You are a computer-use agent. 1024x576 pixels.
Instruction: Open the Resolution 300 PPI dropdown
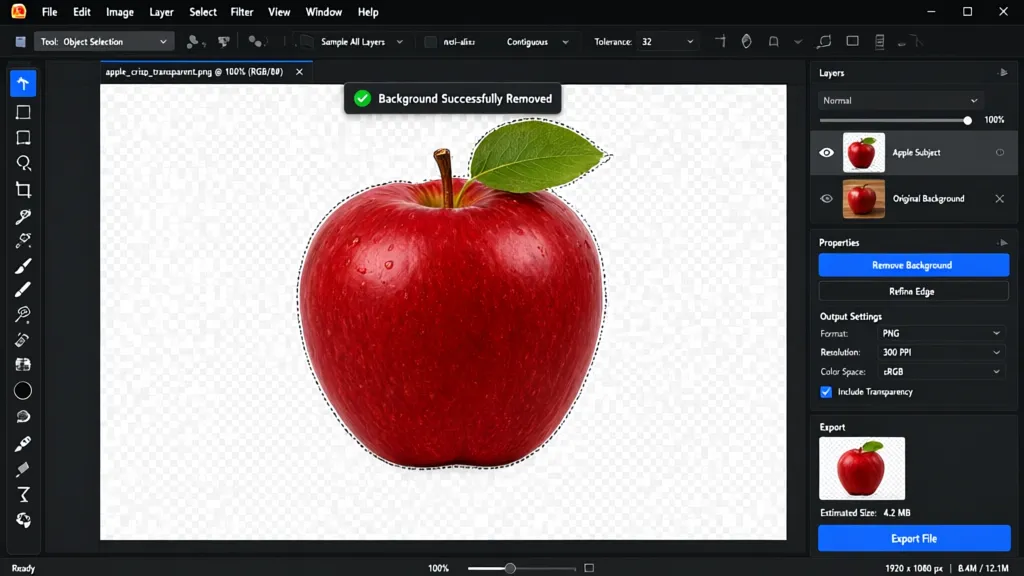point(940,352)
